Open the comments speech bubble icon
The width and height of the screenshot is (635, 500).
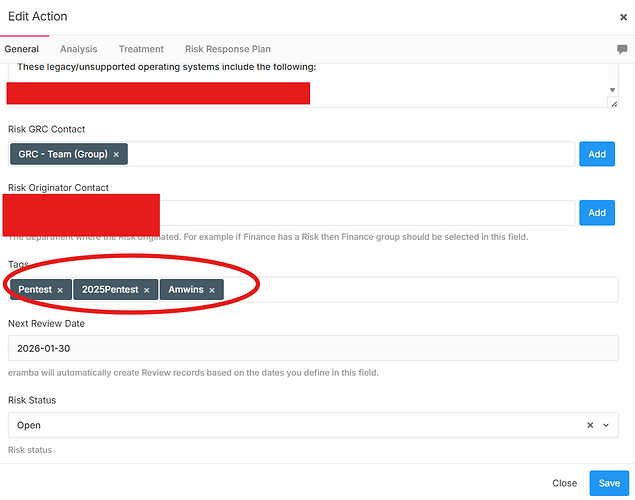tap(622, 49)
